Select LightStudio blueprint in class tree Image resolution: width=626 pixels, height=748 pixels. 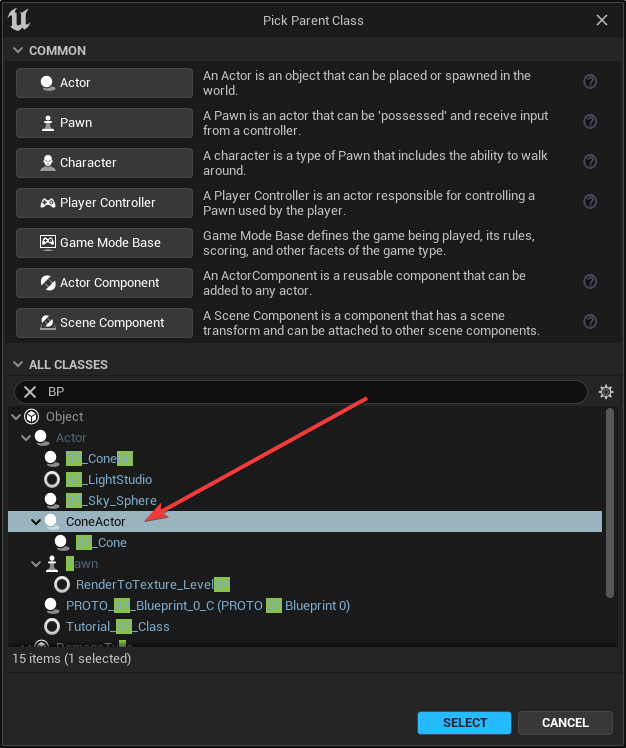(109, 480)
